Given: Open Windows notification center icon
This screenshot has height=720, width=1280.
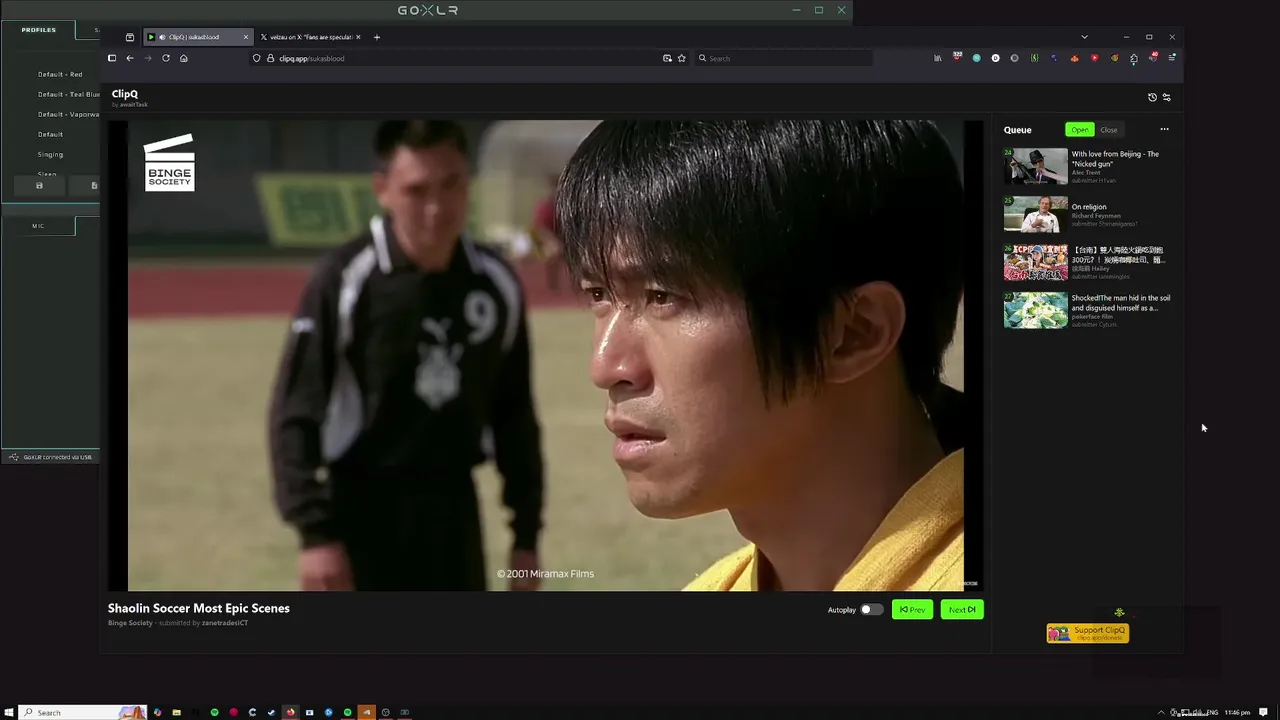Looking at the screenshot, I should click(1265, 712).
